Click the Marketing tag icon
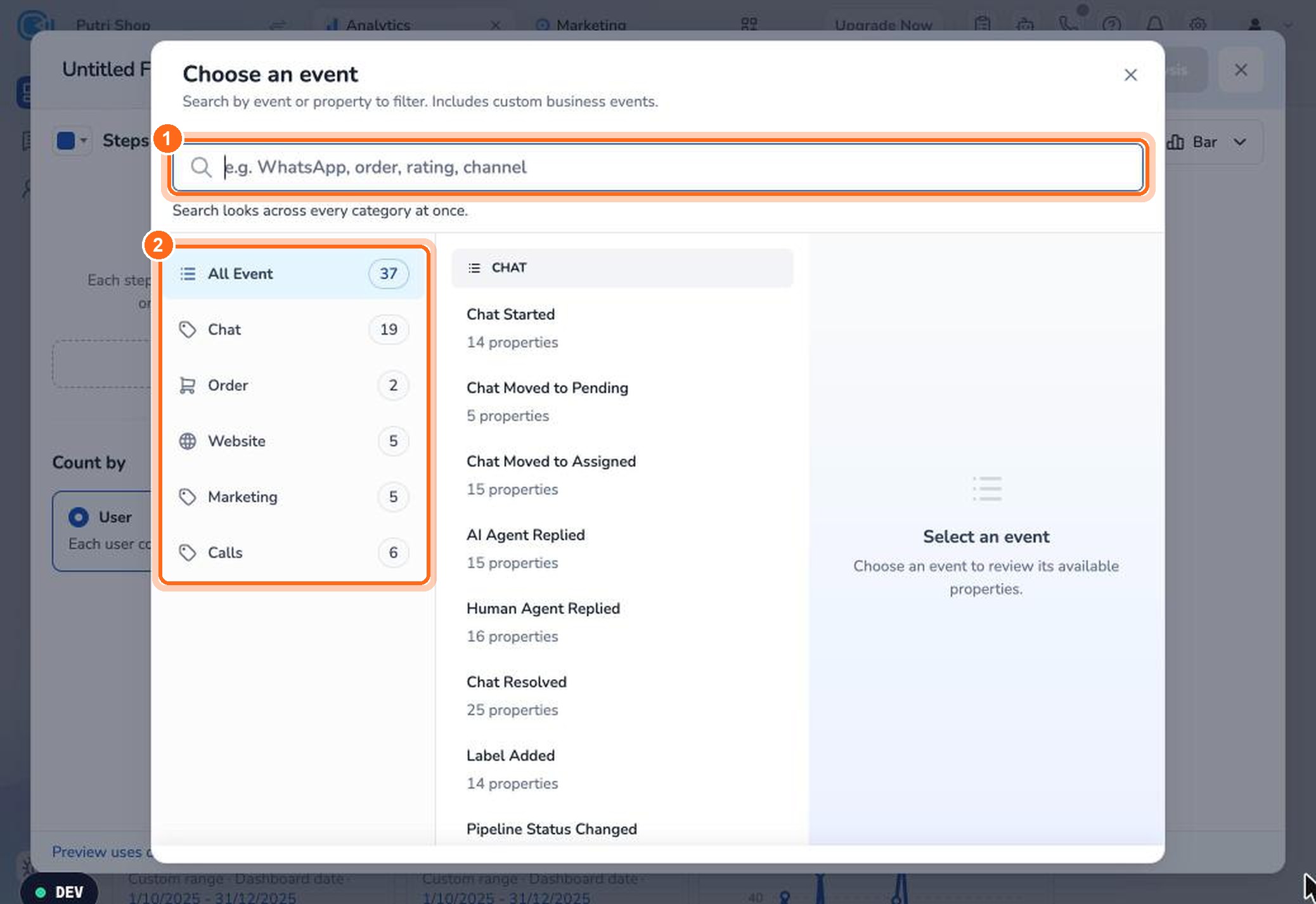 (187, 497)
